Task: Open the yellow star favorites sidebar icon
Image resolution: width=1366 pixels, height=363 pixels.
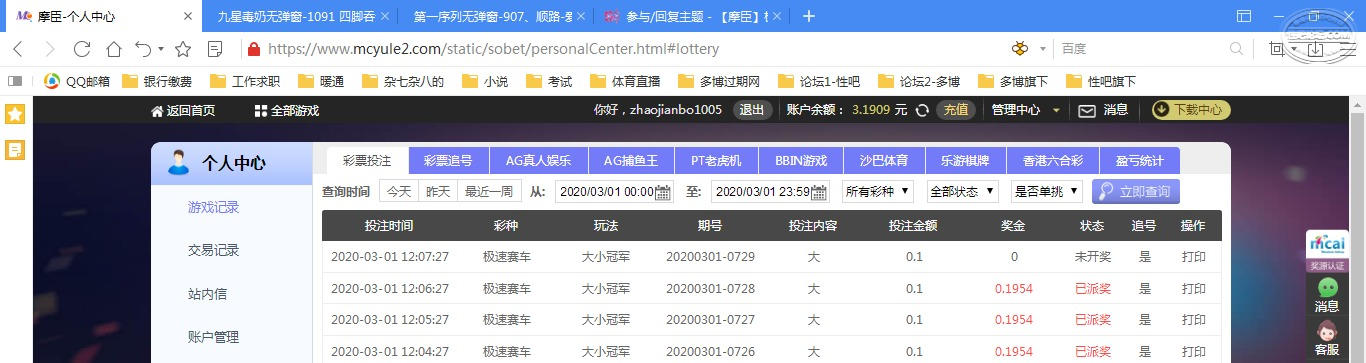Action: (15, 114)
